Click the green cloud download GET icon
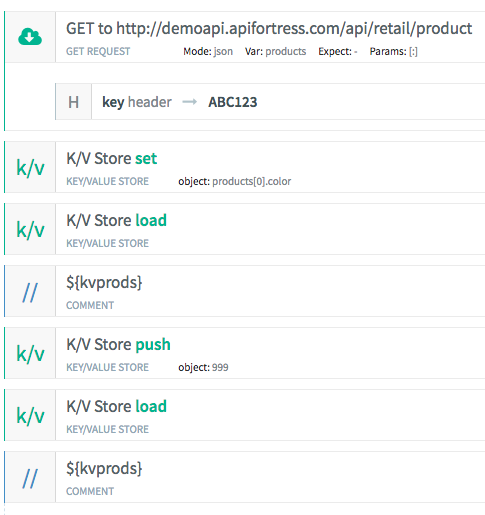 tap(30, 37)
